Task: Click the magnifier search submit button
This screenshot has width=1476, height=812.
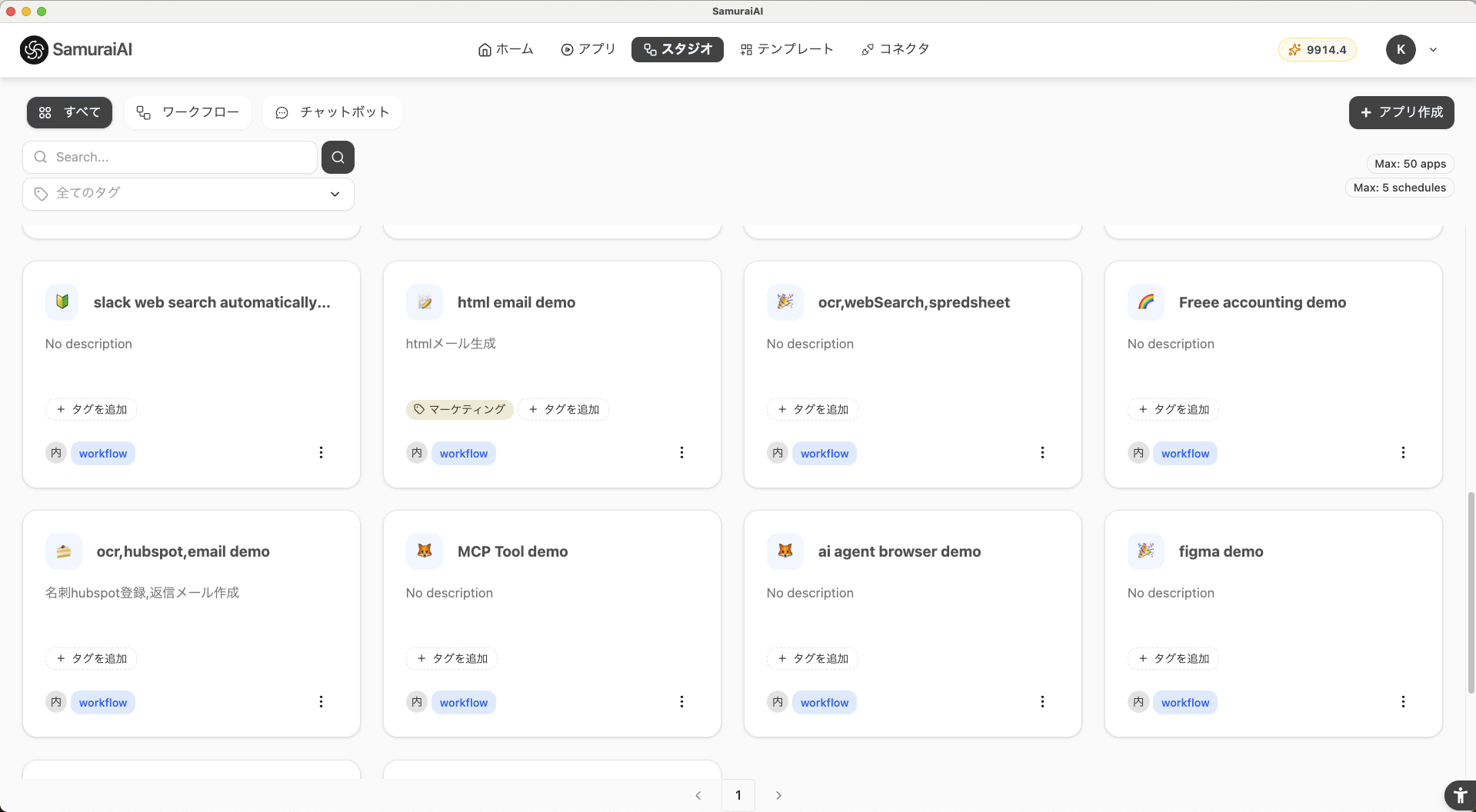Action: [x=338, y=157]
